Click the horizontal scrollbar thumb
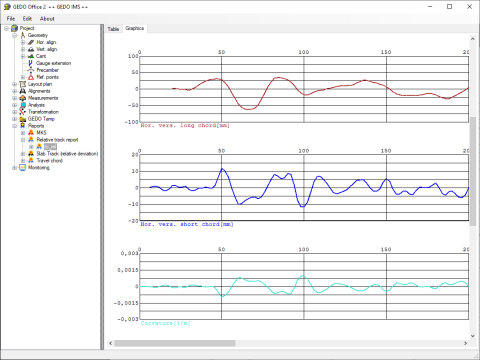 click(175, 343)
